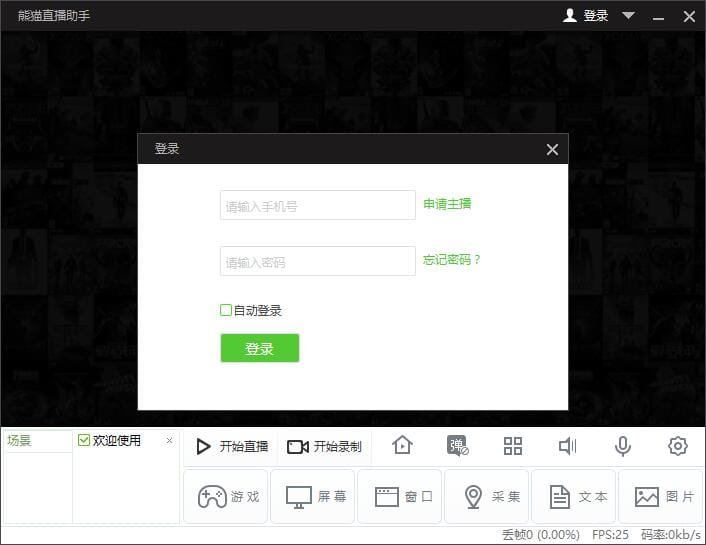Open the settings gear icon
The image size is (706, 545).
678,446
